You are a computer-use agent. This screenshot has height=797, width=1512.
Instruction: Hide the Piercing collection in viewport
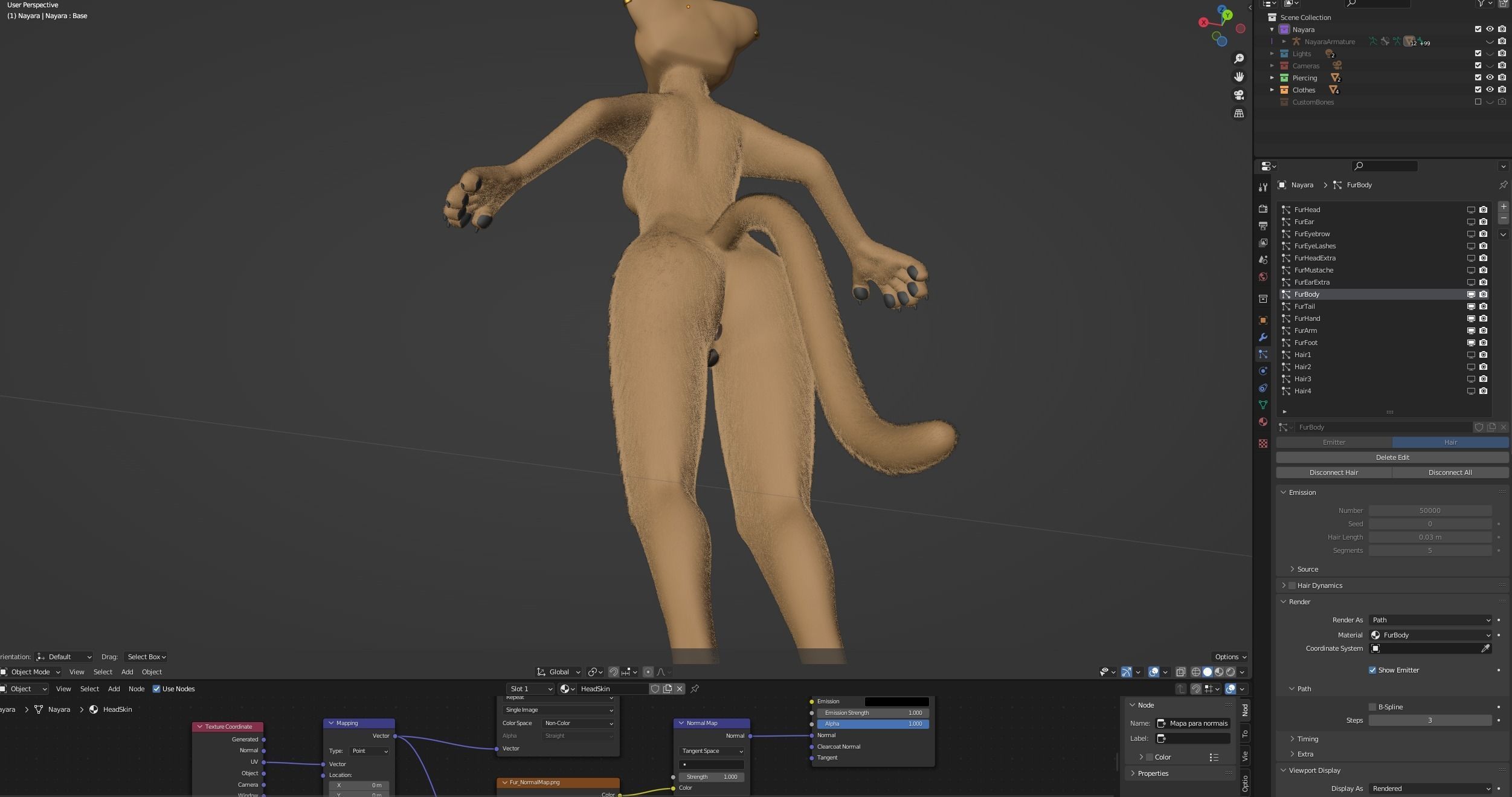pos(1490,78)
